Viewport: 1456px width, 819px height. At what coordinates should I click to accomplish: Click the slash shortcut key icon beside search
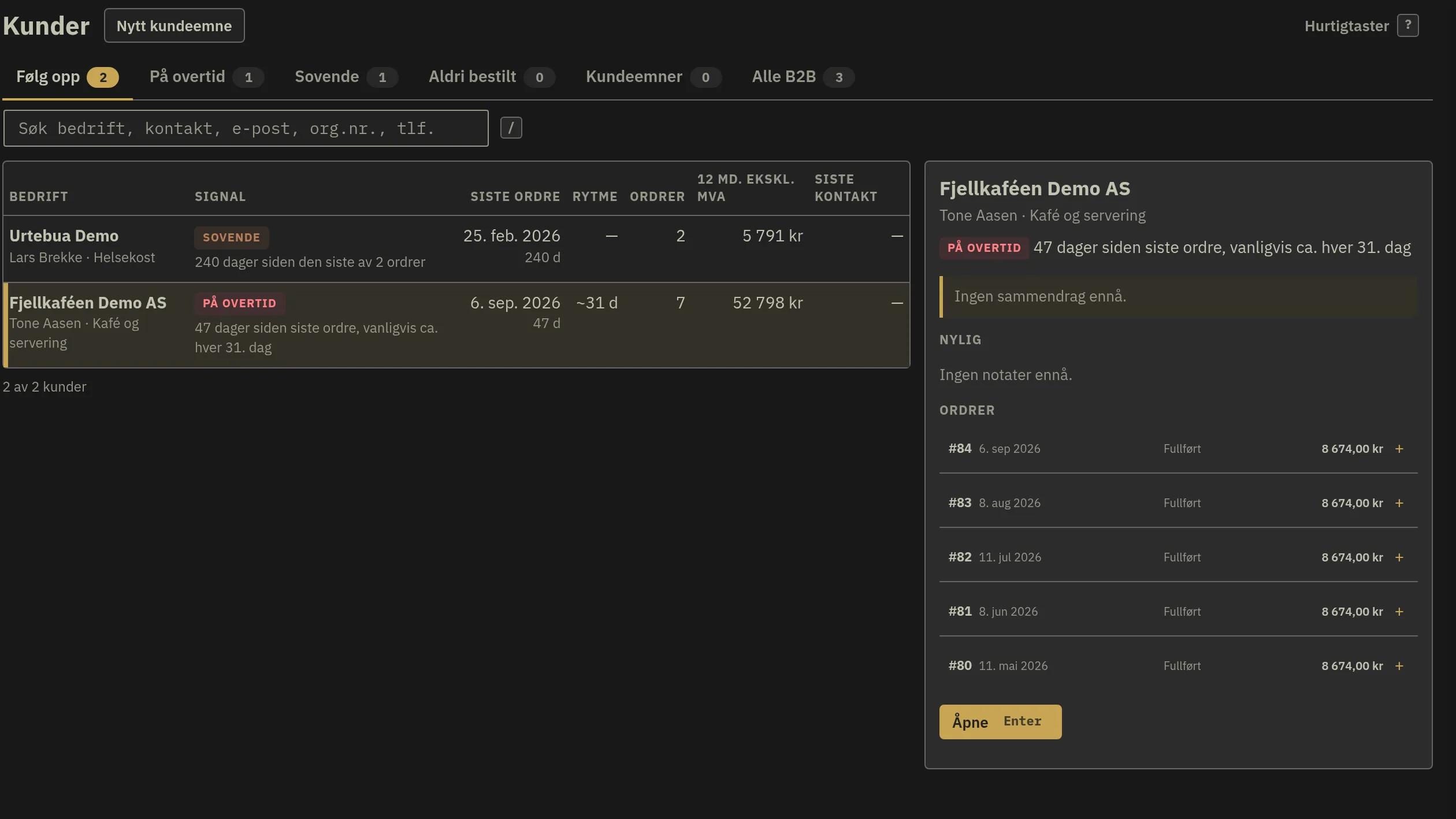click(x=511, y=128)
